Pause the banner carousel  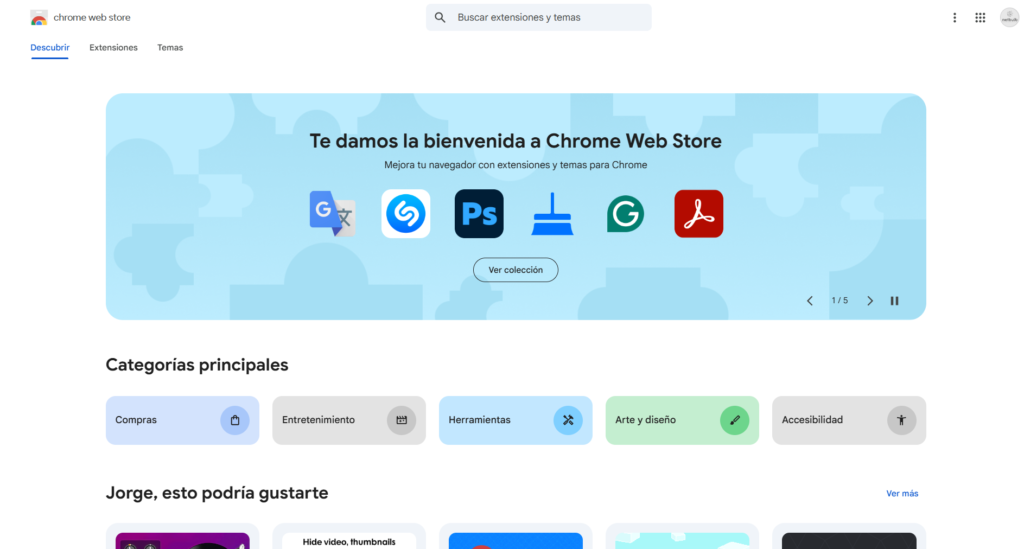[895, 301]
